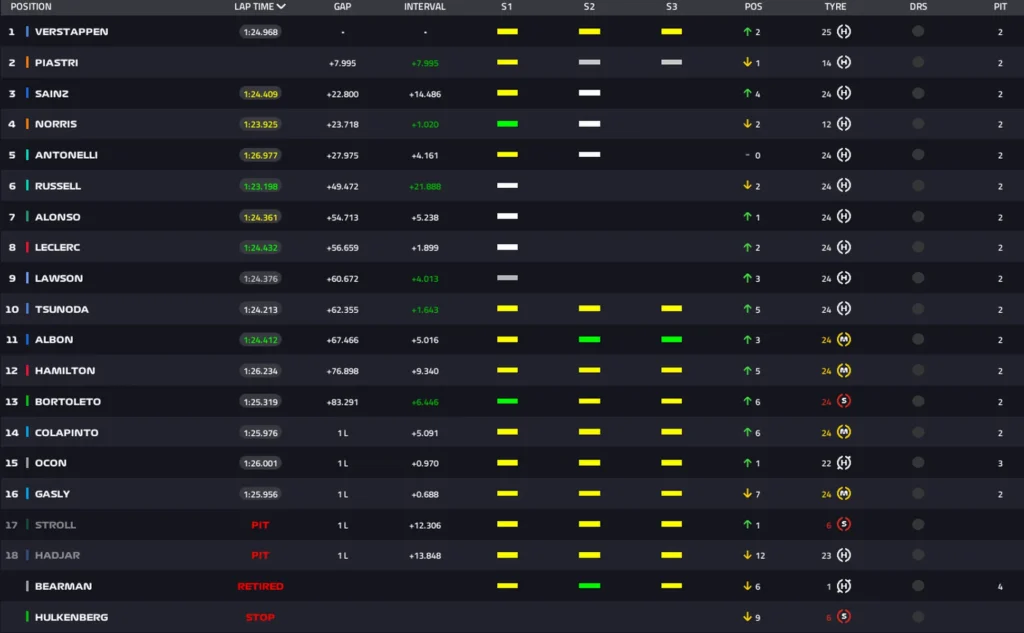Toggle DRS indicator in Verstappen's row
The width and height of the screenshot is (1024, 633).
coord(918,32)
